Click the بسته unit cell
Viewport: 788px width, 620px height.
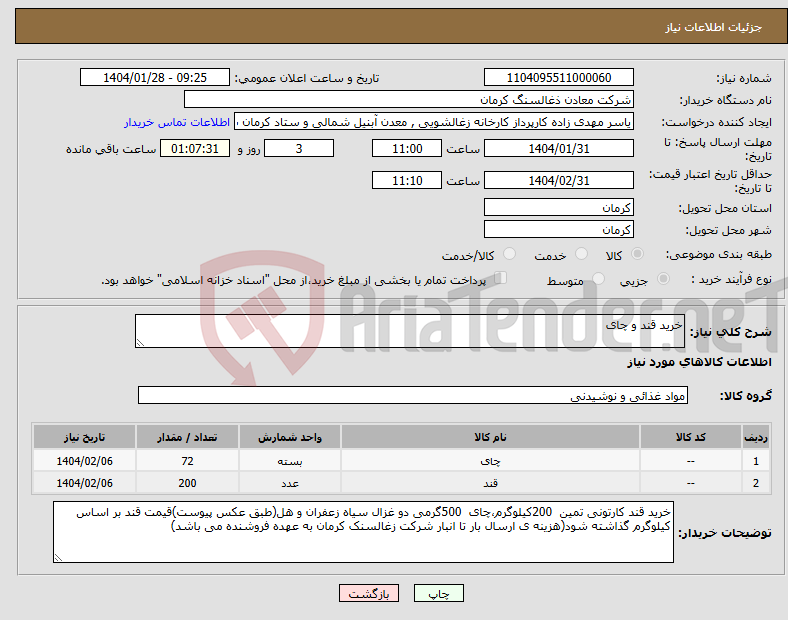tap(289, 461)
